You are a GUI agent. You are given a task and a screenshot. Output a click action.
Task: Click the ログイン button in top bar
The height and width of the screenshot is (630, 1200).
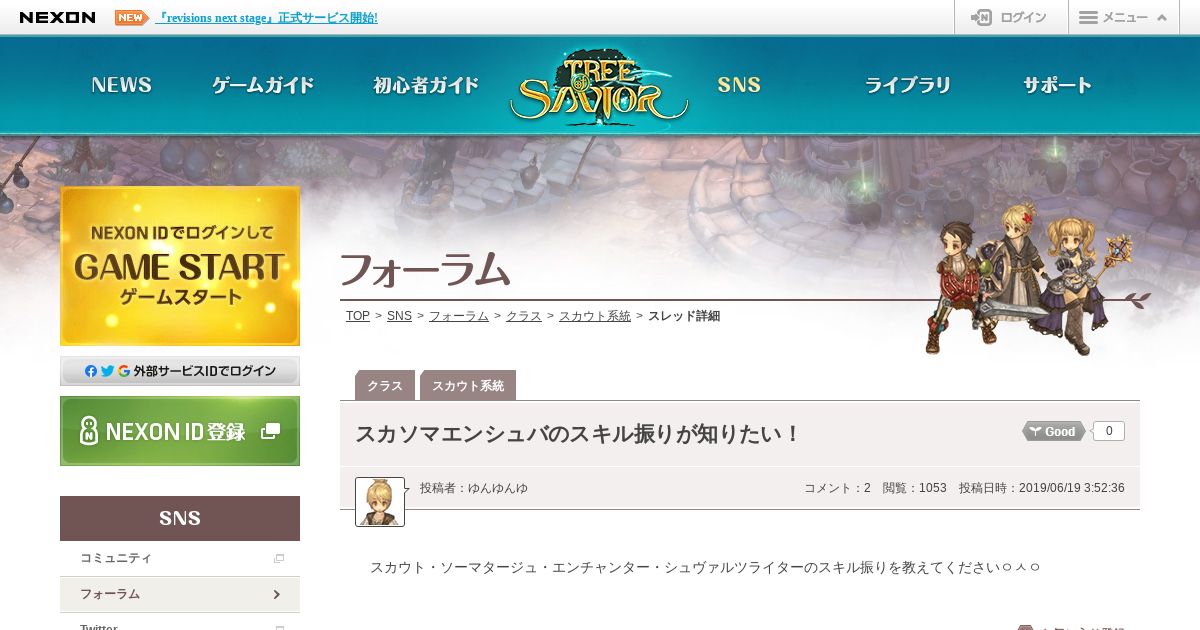coord(1011,17)
